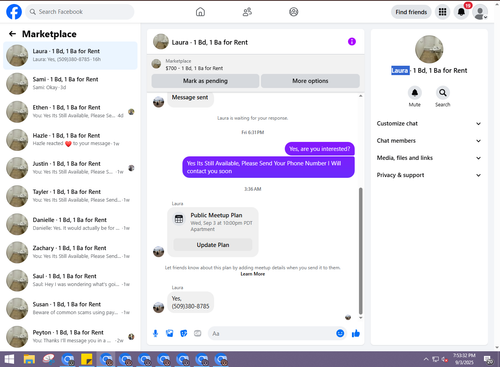Open the Danielle conversation
500x367 pixels.
[70, 224]
